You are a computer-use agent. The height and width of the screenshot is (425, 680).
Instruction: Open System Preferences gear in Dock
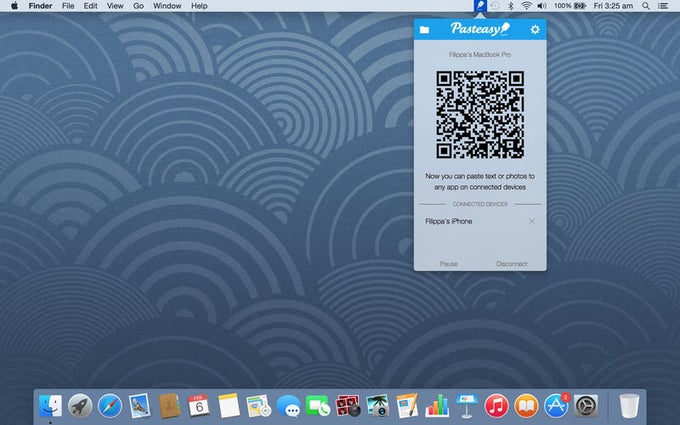coord(586,406)
